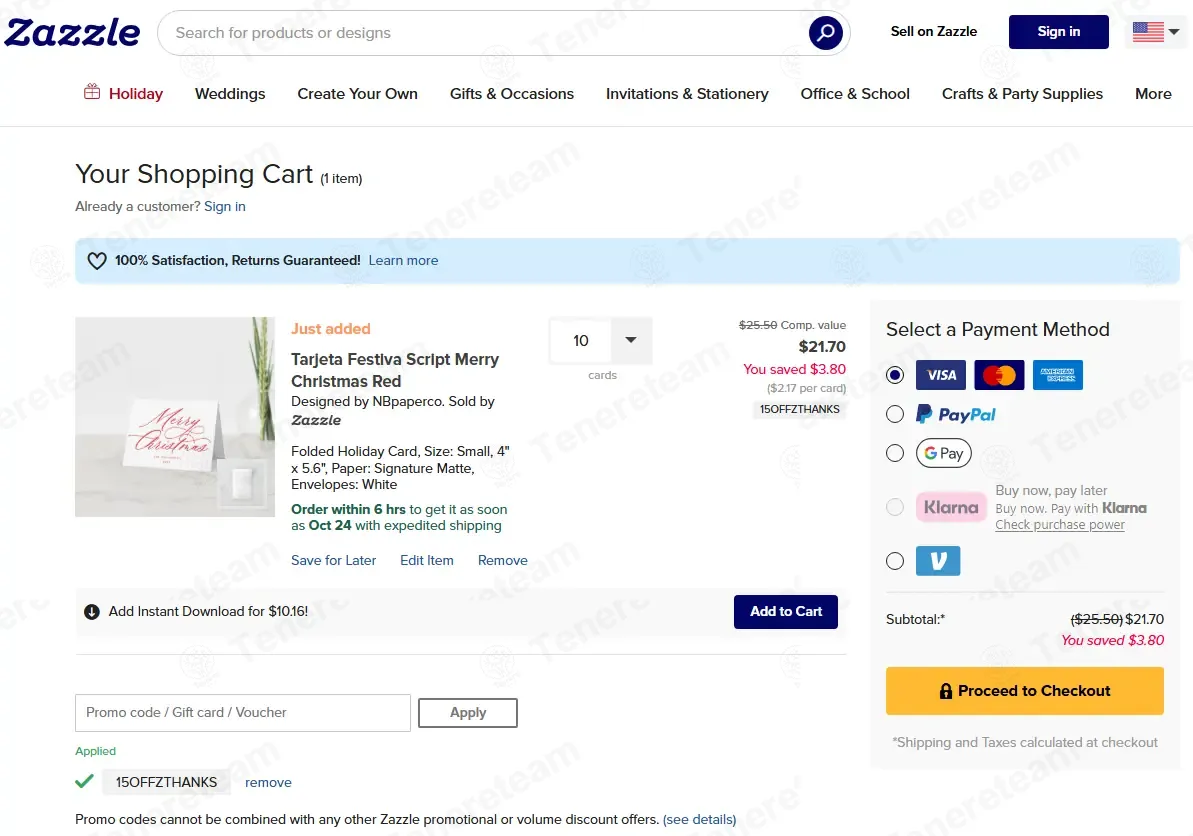Choose the Venmo payment radio button
1193x836 pixels.
point(895,561)
